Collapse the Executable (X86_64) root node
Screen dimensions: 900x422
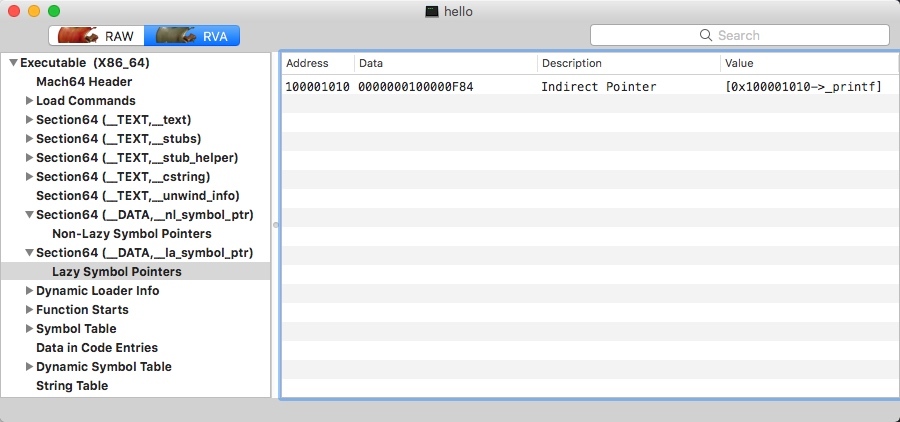(13, 63)
